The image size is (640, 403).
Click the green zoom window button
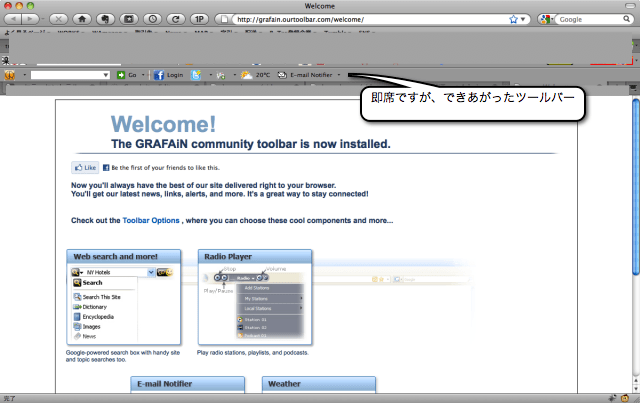tap(30, 6)
